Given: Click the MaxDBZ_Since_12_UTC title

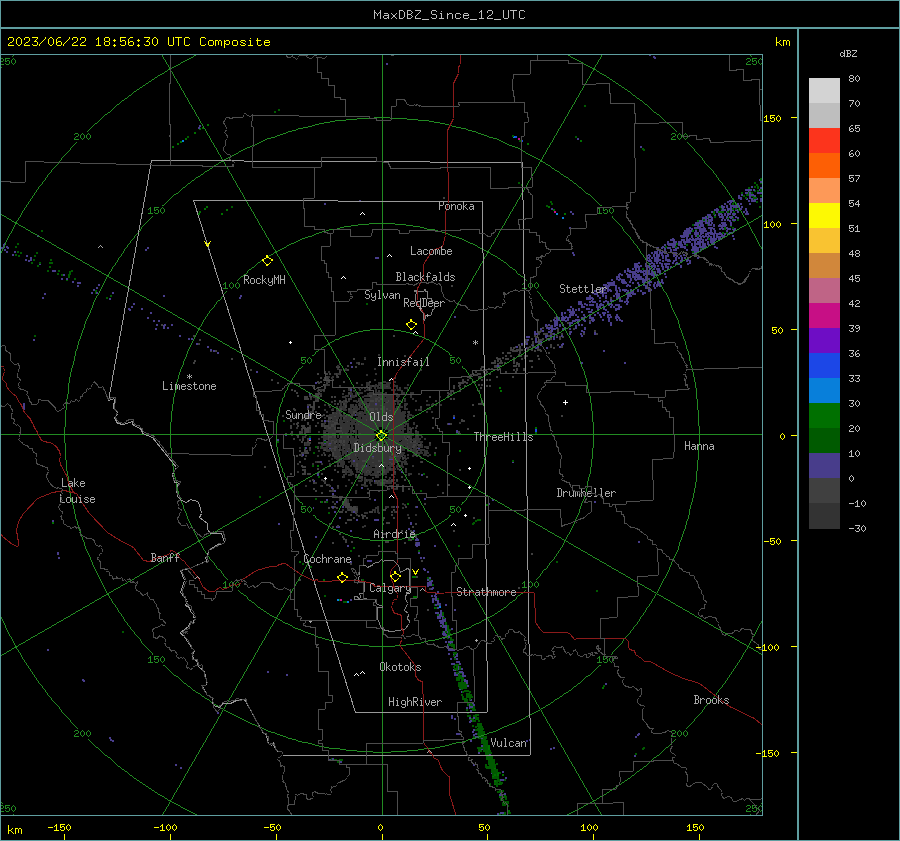Looking at the screenshot, I should (449, 15).
